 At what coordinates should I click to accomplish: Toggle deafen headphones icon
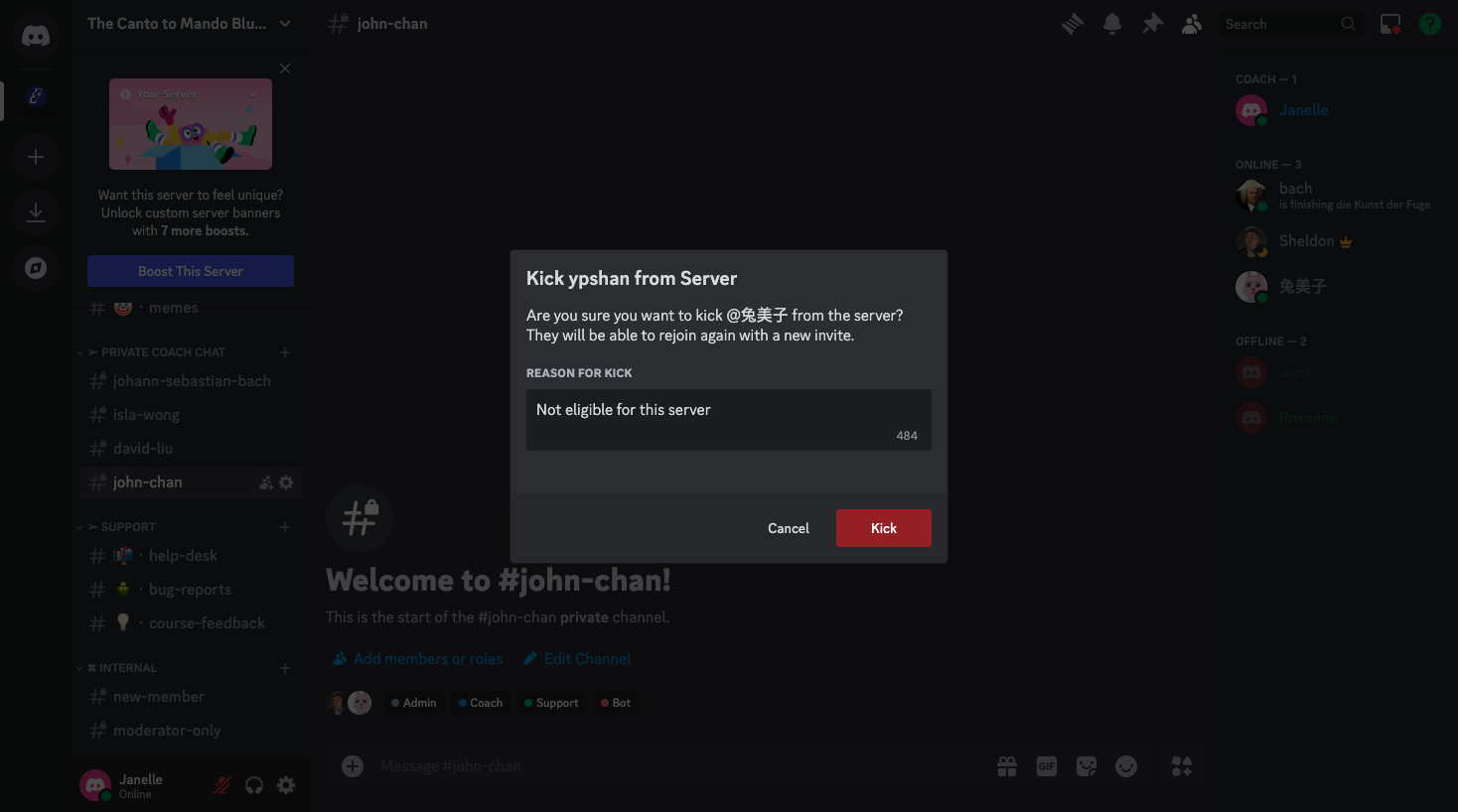point(254,785)
